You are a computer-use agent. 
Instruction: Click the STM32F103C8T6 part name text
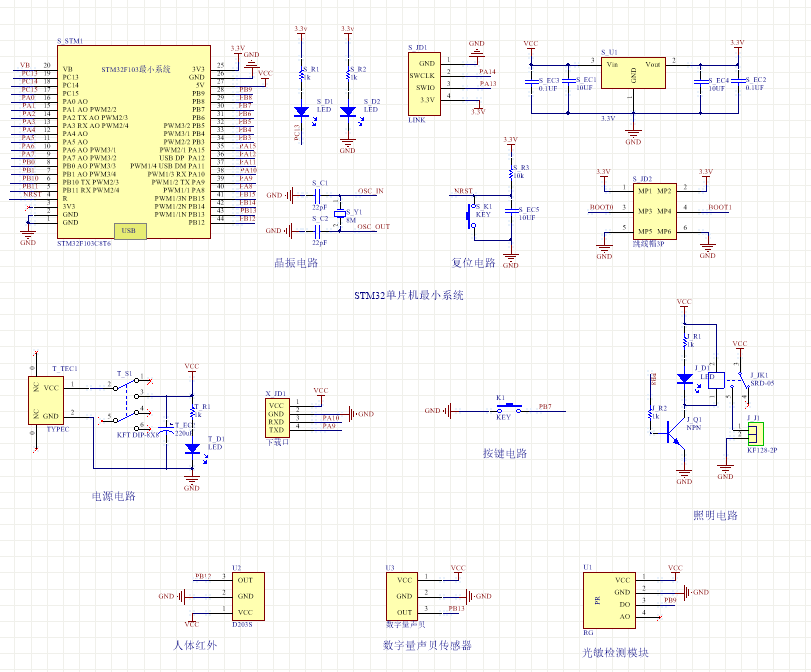(x=84, y=243)
